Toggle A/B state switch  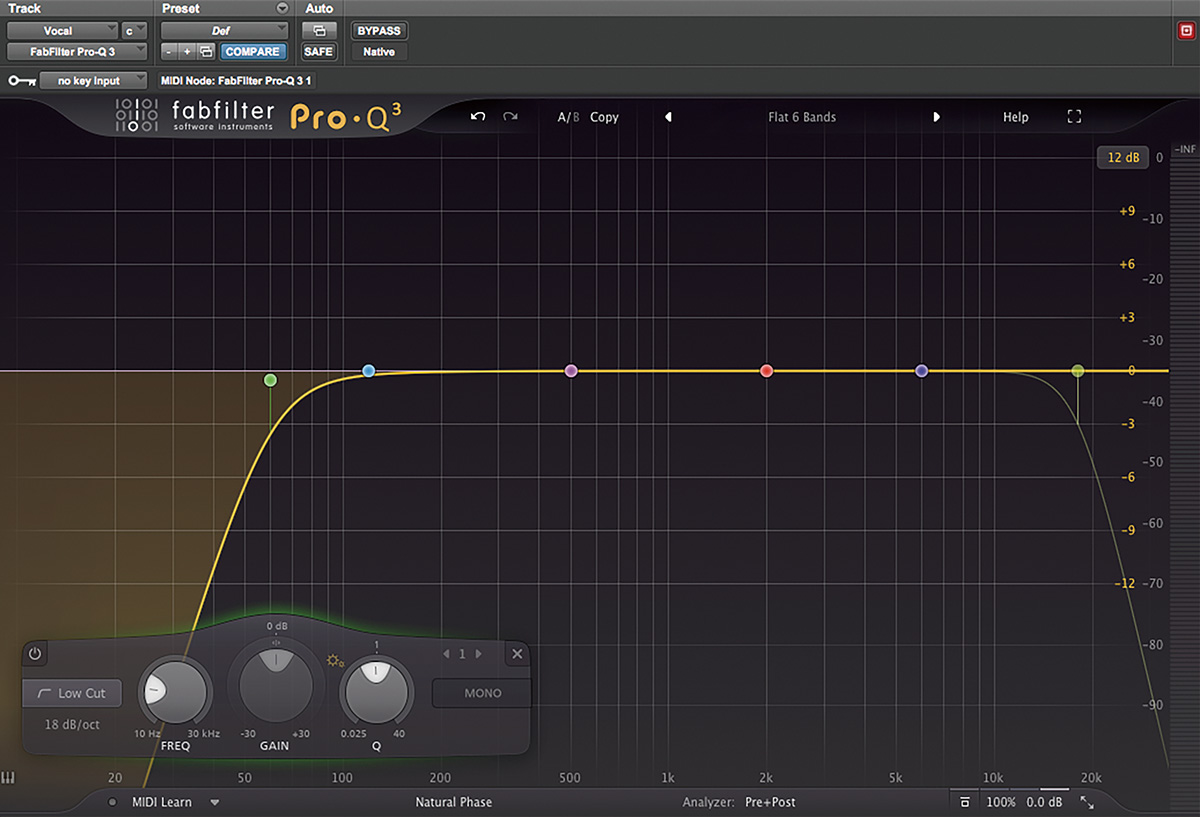568,117
